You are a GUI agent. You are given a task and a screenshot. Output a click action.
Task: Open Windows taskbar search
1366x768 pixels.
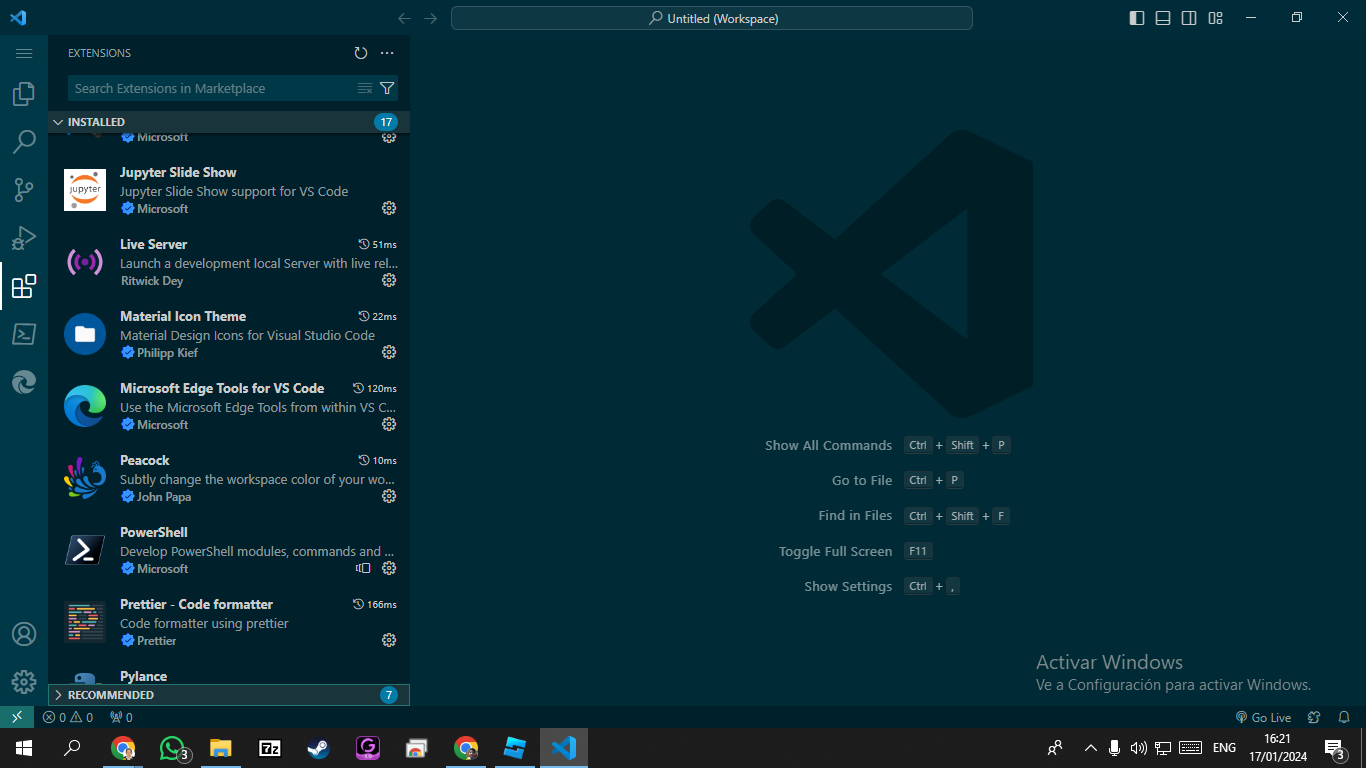coord(72,748)
